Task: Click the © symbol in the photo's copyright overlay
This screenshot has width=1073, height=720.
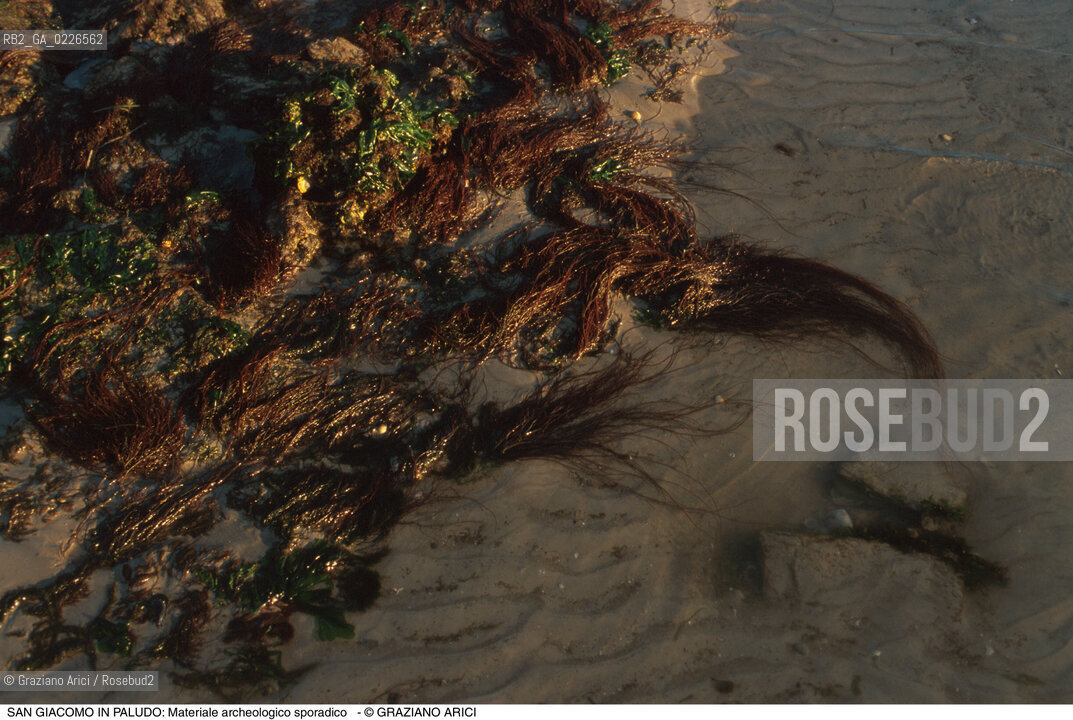Action: pyautogui.click(x=9, y=681)
